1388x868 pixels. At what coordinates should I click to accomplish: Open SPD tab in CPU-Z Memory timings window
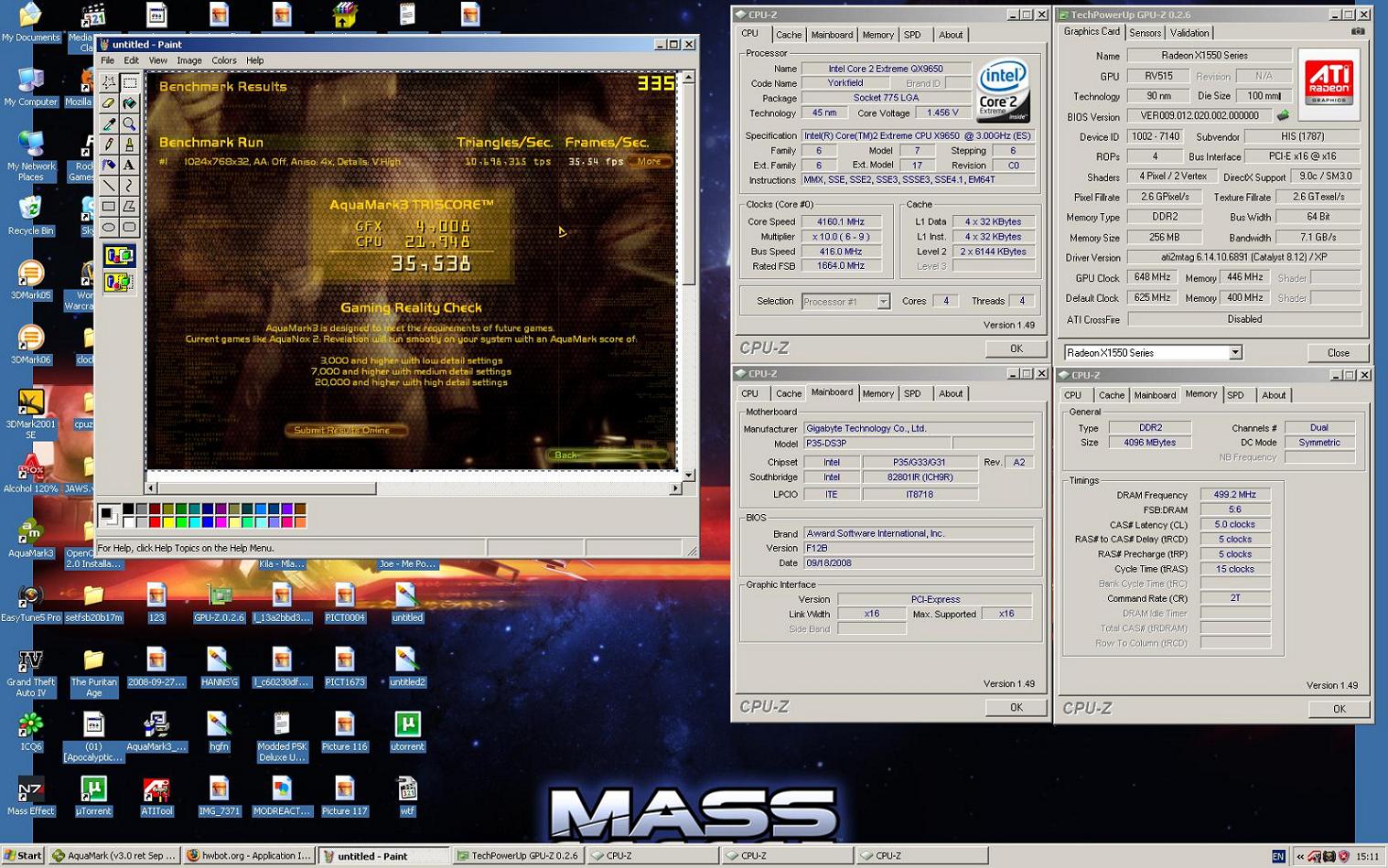tap(1235, 395)
